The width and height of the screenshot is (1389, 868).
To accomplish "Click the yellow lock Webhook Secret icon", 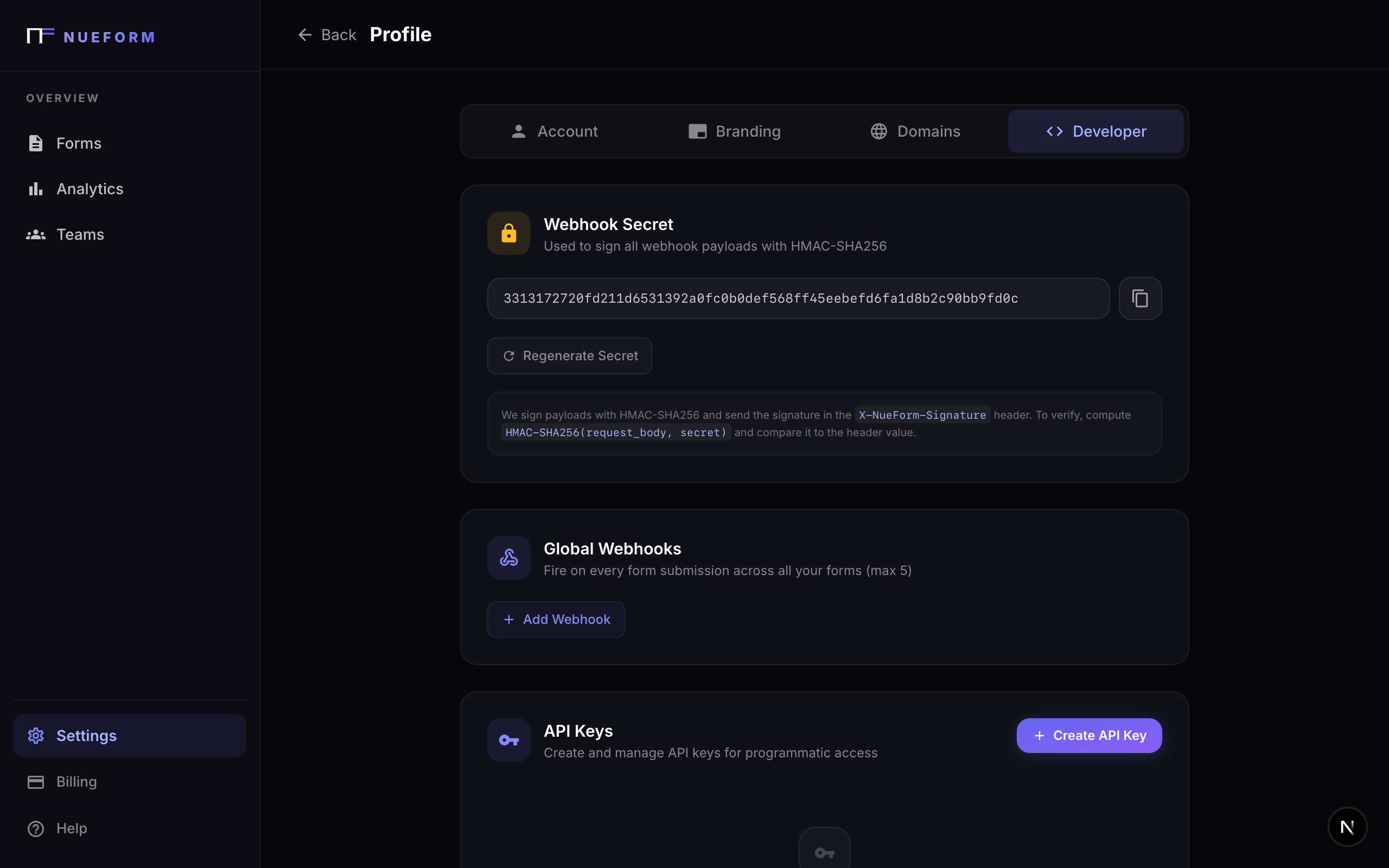I will point(508,234).
